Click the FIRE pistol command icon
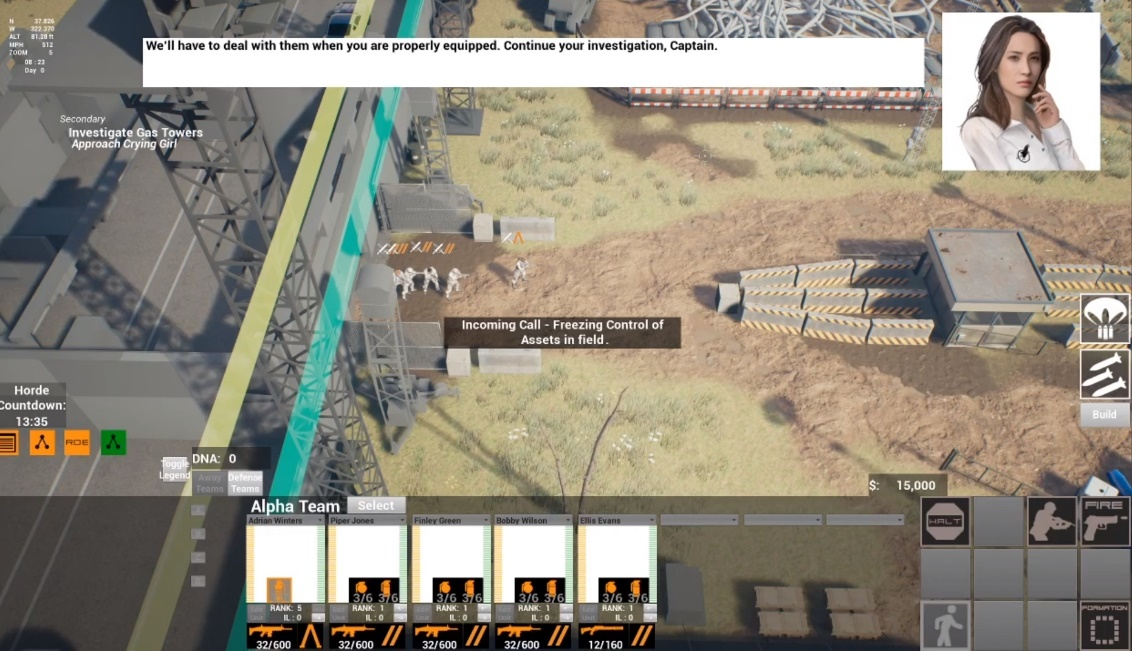1132x651 pixels. [1104, 520]
